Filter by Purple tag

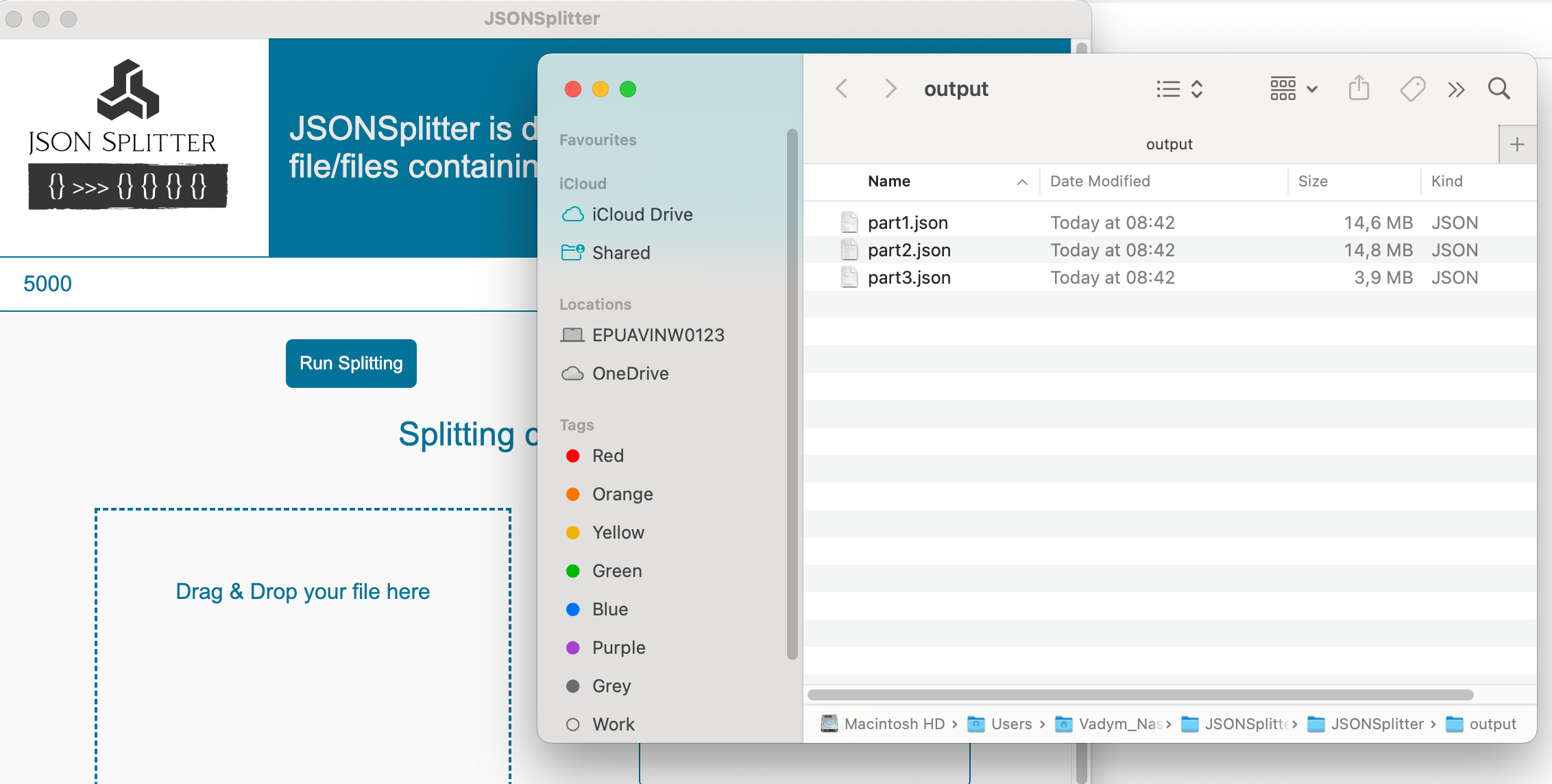coord(605,648)
